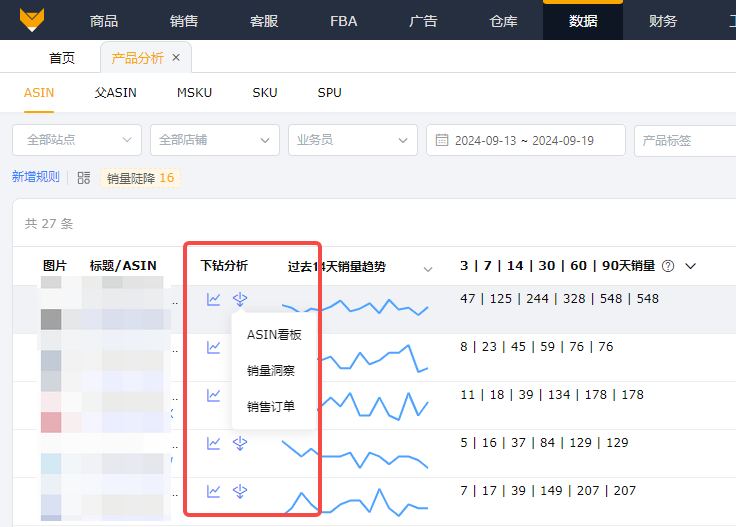Open the 业务员 dropdown
Image resolution: width=736 pixels, height=527 pixels.
pos(353,140)
